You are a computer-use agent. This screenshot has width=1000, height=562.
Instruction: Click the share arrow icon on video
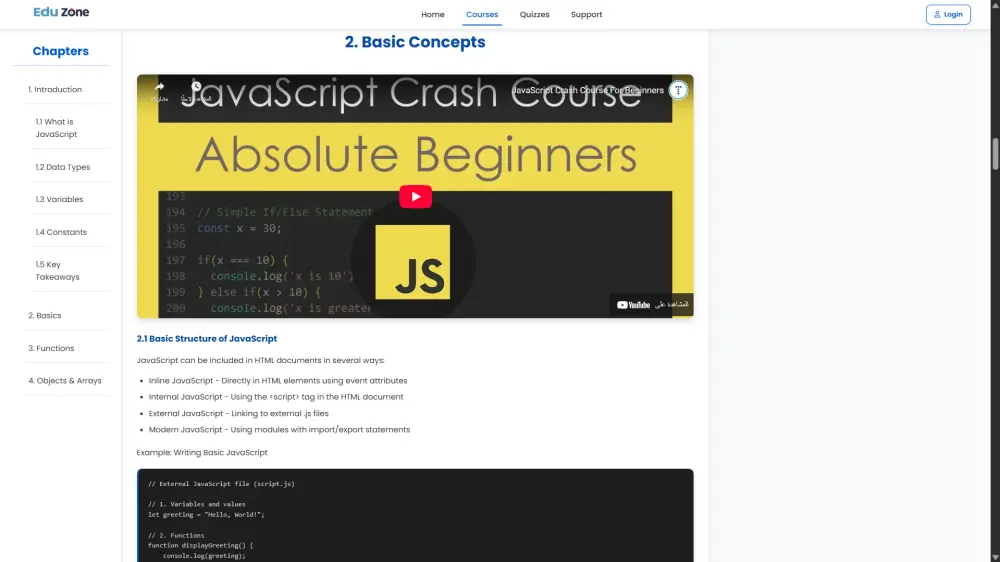159,87
